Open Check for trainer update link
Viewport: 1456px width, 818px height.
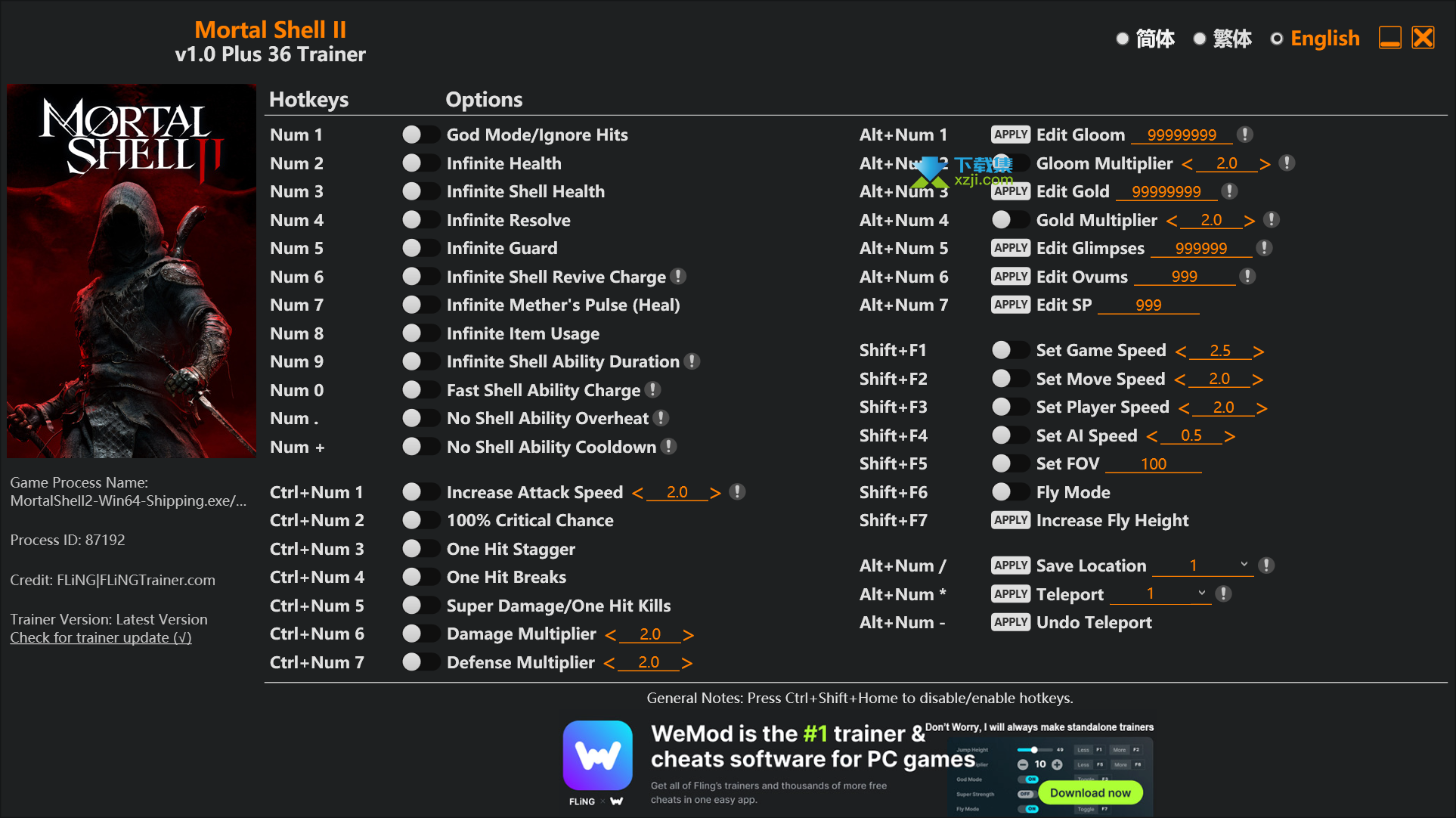coord(101,637)
